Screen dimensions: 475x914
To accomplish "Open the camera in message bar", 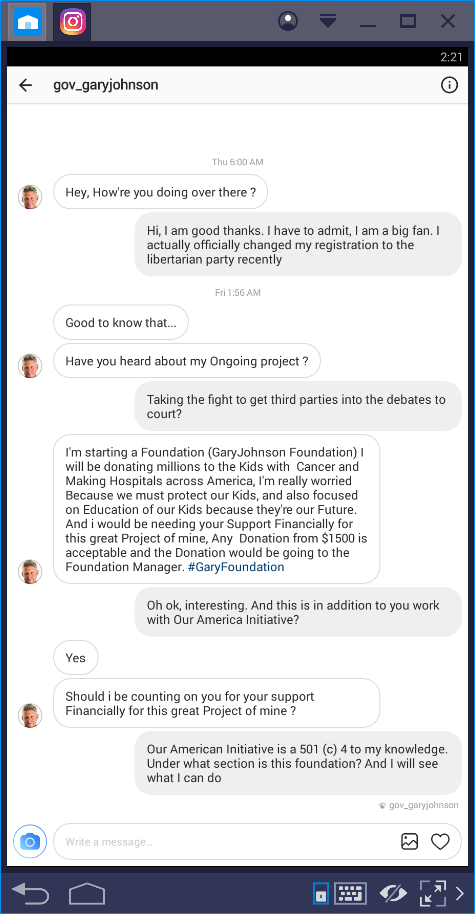I will coord(30,841).
